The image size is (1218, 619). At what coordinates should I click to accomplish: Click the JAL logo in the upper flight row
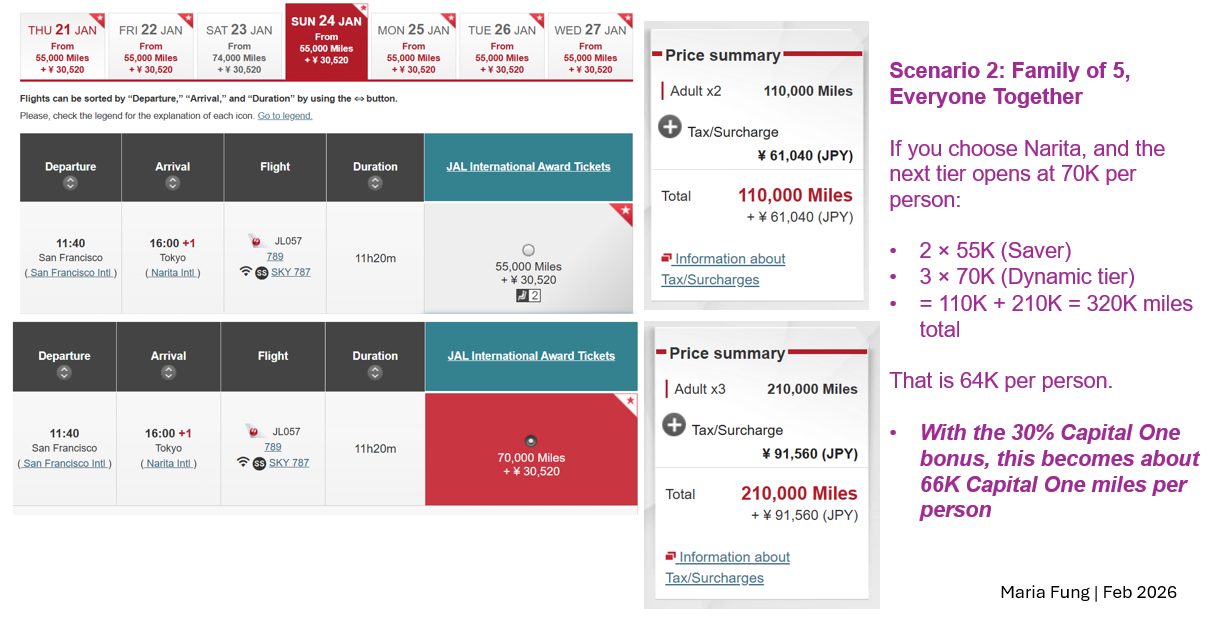(255, 240)
